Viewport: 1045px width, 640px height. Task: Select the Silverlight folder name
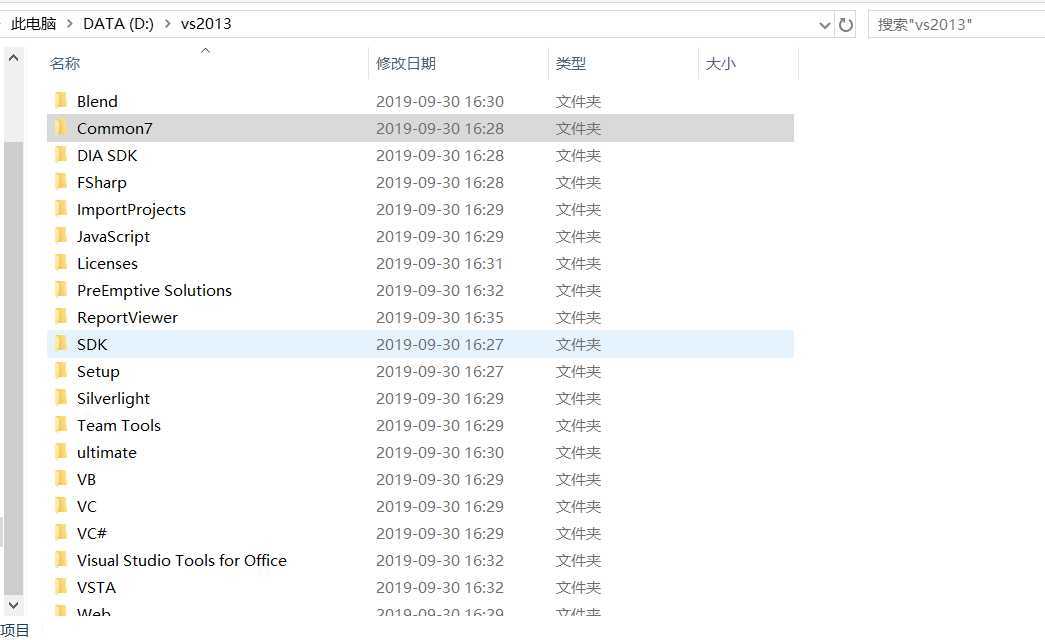coord(113,398)
